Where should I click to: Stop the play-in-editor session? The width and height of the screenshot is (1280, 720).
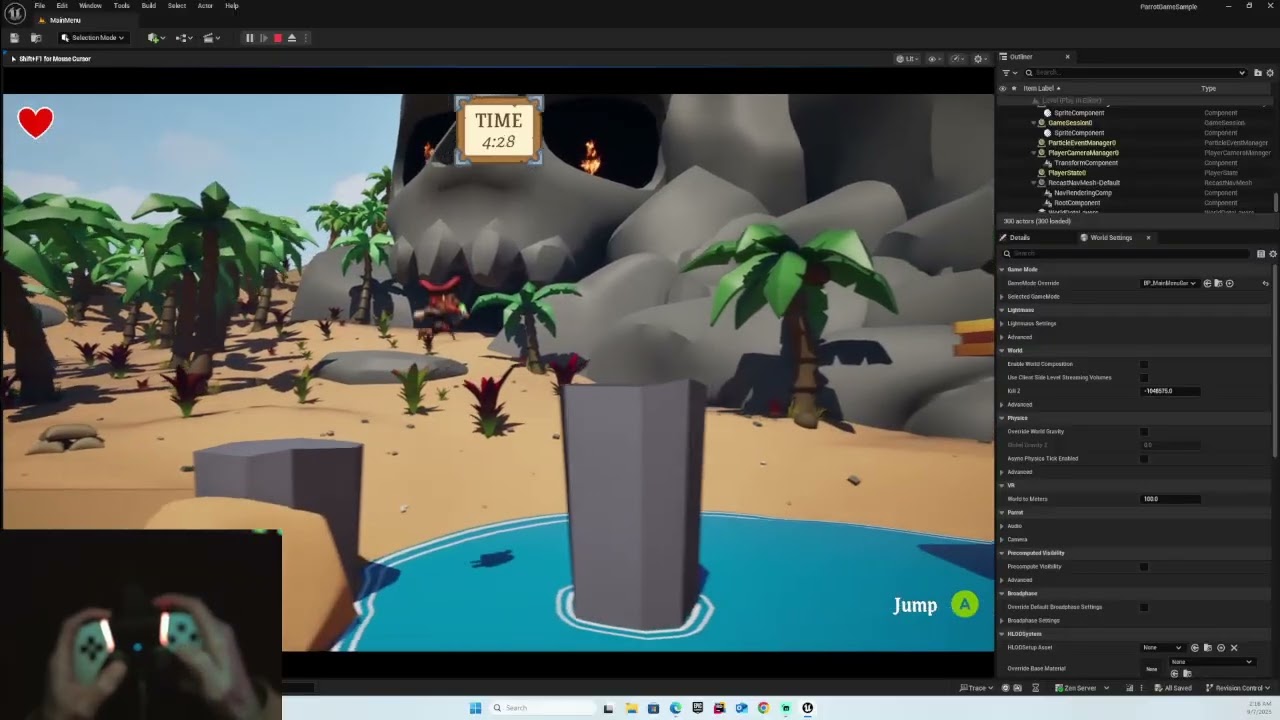[x=278, y=38]
